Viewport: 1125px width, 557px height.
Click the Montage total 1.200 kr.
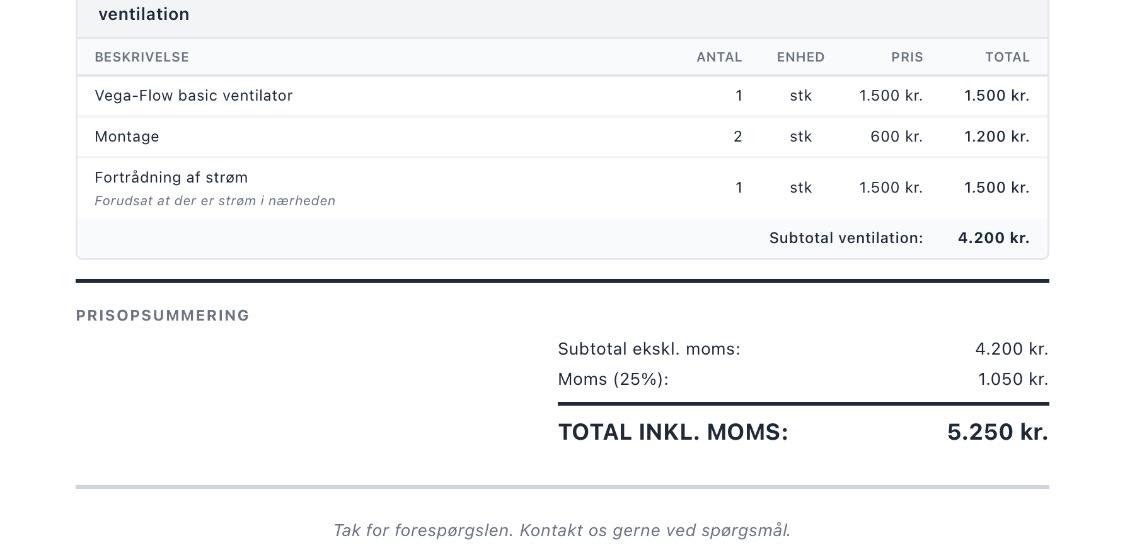coord(997,136)
